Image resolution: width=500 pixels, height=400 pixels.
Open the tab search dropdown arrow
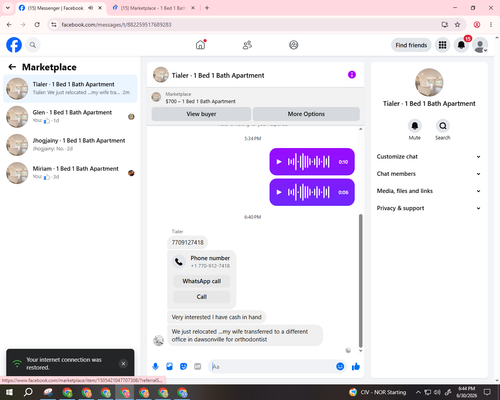(x=8, y=8)
